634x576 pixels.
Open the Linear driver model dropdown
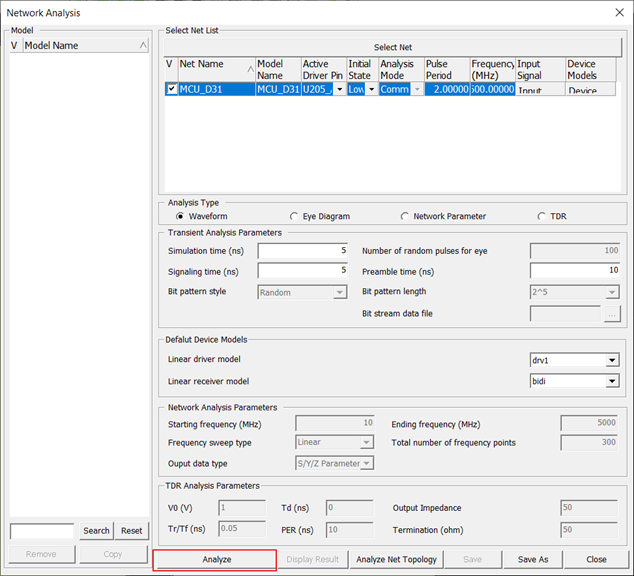(611, 361)
